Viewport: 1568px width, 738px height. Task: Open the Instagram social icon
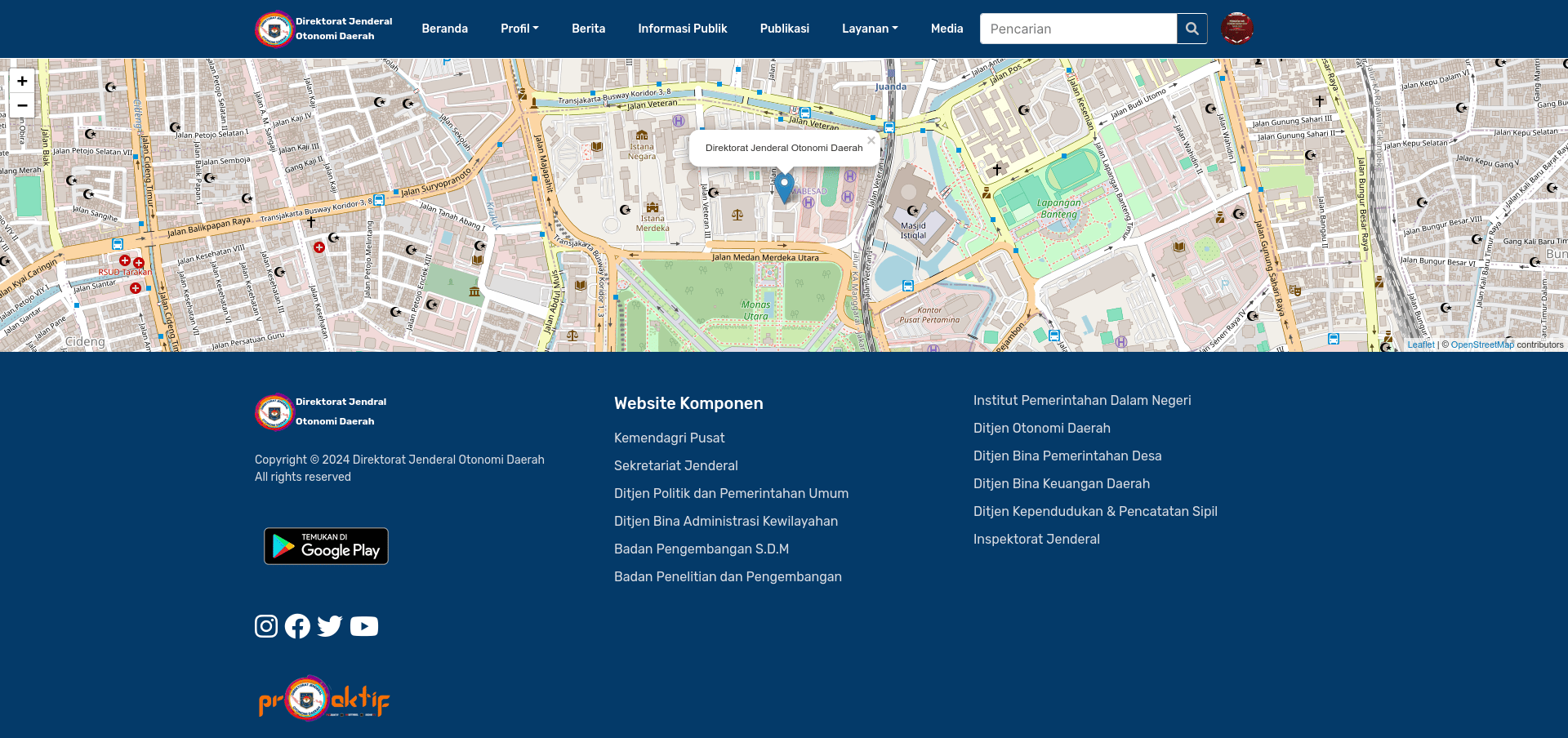click(266, 626)
